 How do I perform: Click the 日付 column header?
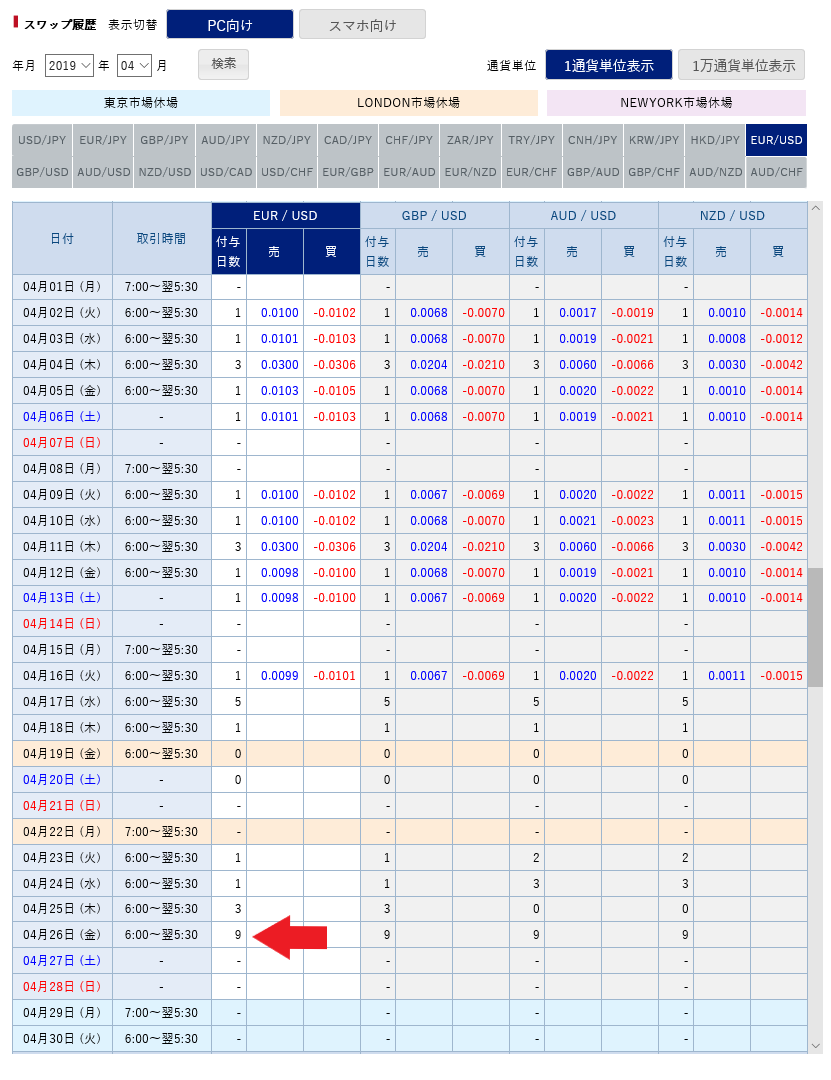coord(62,239)
